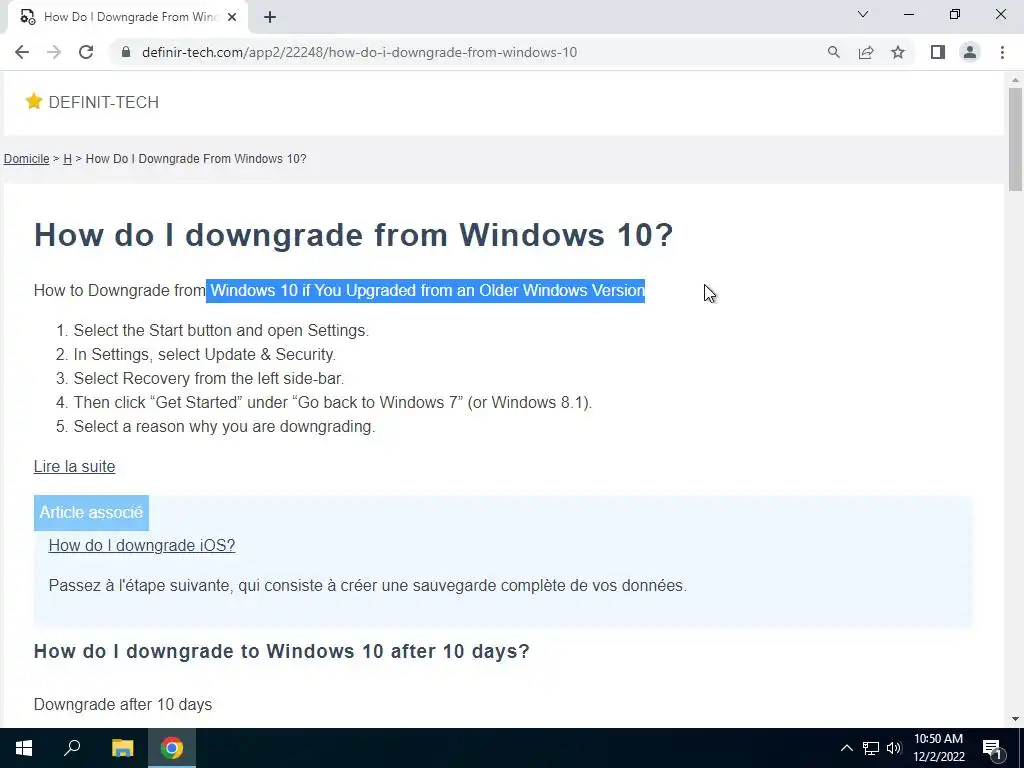
Task: Click the vertical scrollbar thumb
Action: pos(1015,138)
